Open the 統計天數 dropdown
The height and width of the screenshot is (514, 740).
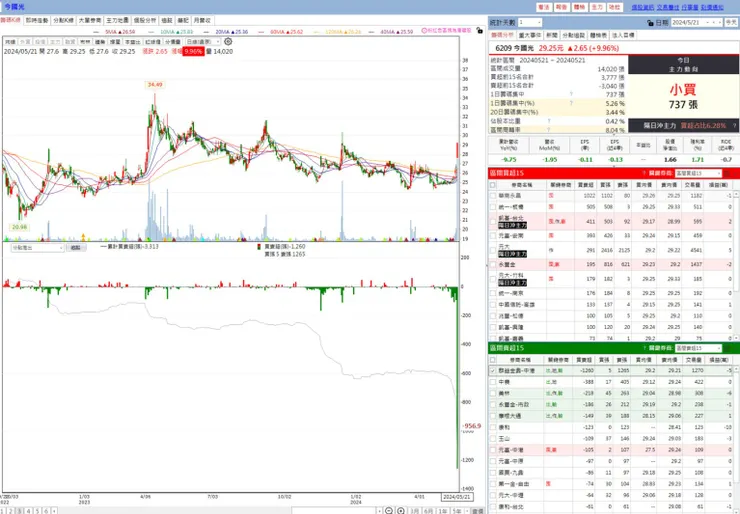click(530, 22)
